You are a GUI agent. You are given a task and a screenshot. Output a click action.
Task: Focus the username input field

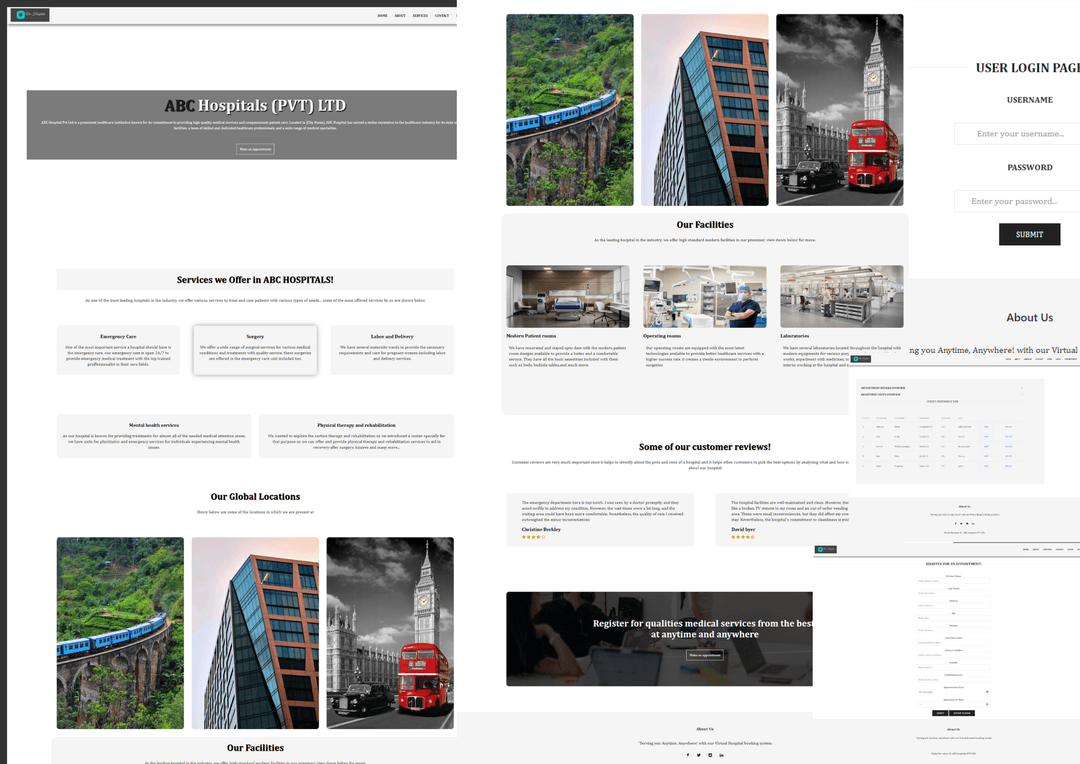point(1019,134)
